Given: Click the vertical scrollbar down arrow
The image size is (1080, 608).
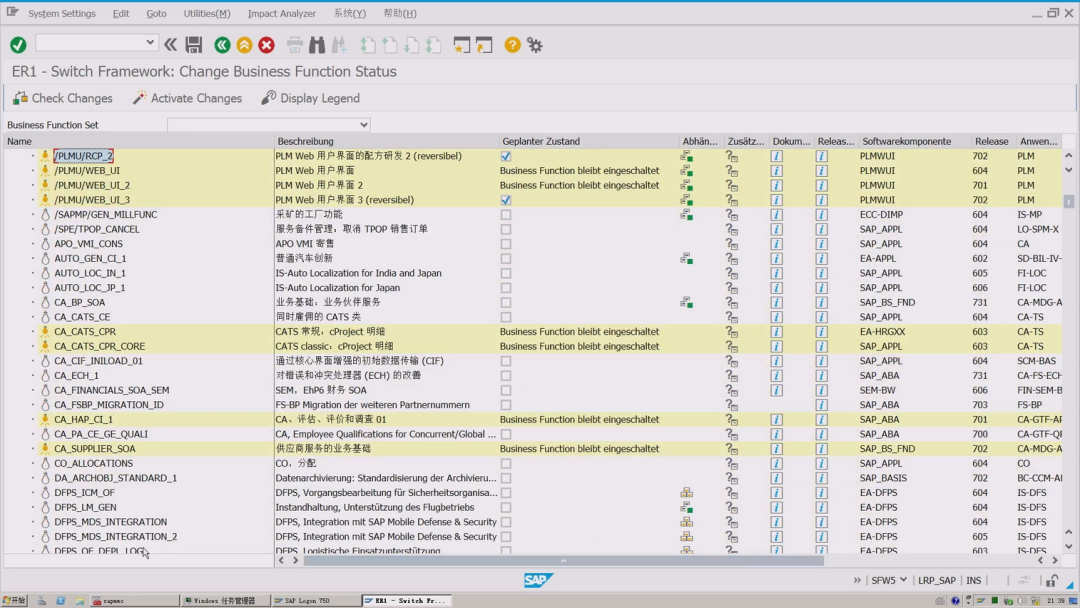Looking at the screenshot, I should pos(1068,547).
